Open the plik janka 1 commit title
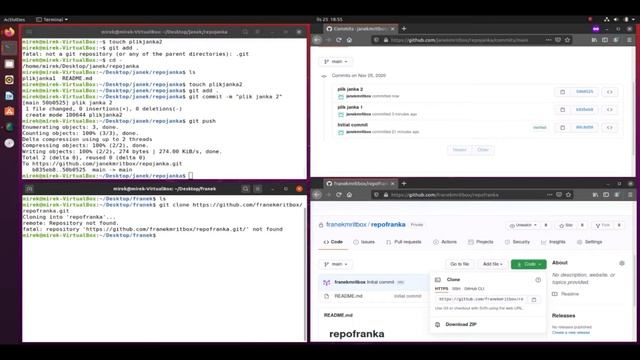The height and width of the screenshot is (360, 640). 349,107
